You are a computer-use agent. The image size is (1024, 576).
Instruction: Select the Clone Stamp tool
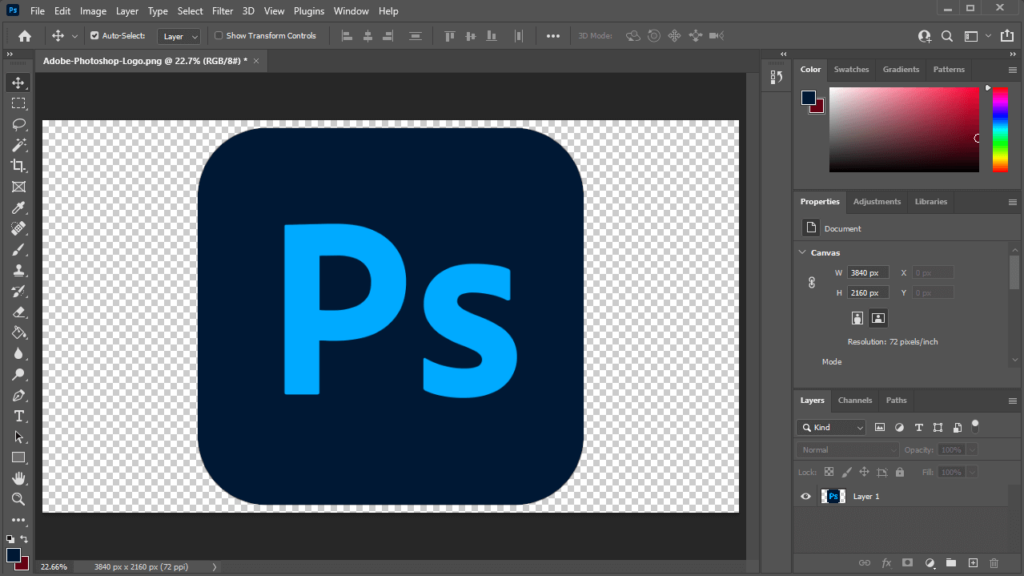[x=18, y=270]
